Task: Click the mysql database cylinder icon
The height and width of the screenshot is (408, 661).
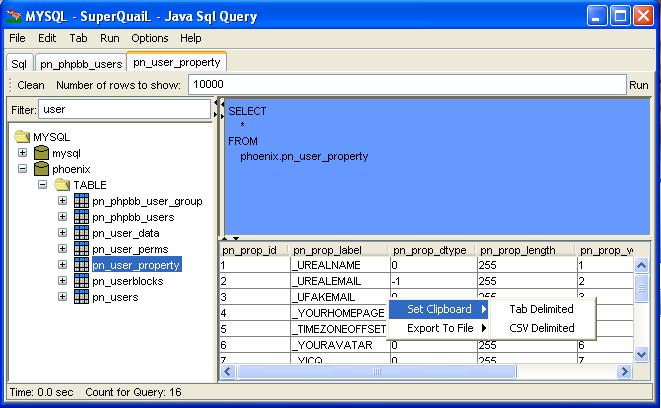Action: [41, 153]
